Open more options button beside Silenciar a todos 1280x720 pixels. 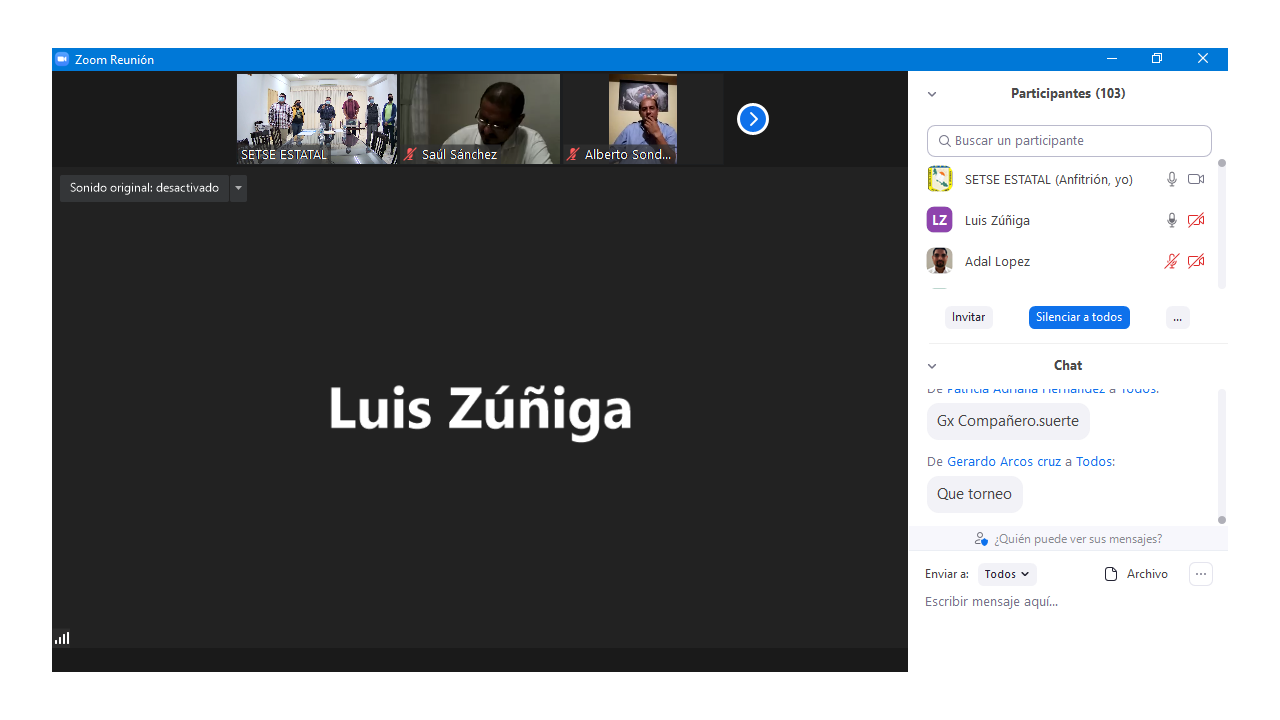(1178, 317)
